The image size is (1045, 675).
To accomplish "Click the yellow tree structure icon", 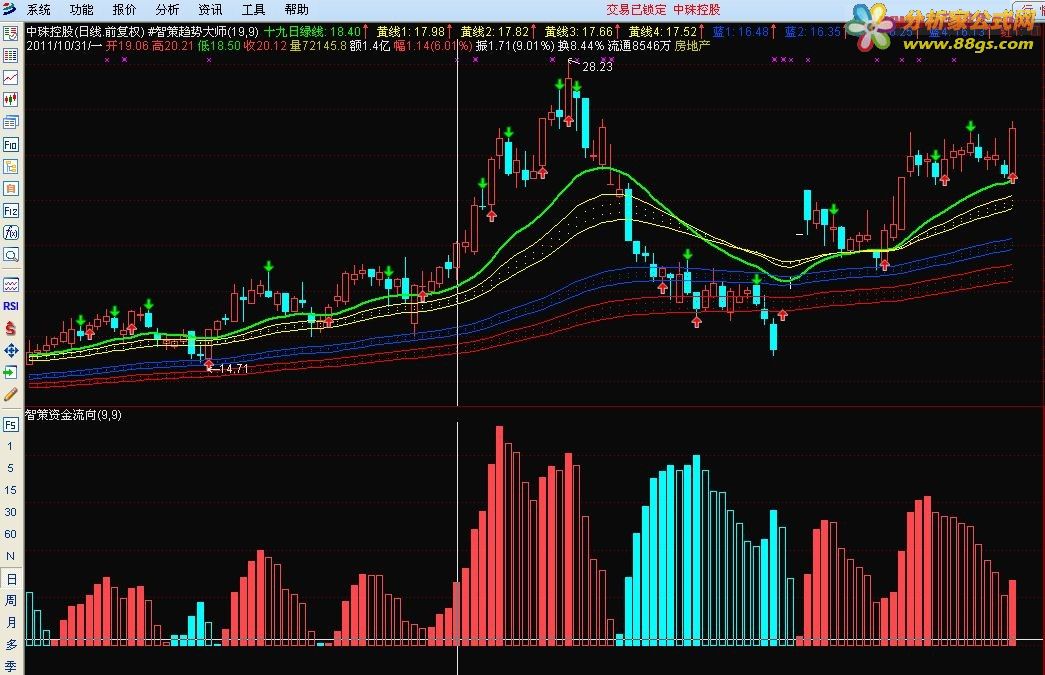I will point(11,167).
